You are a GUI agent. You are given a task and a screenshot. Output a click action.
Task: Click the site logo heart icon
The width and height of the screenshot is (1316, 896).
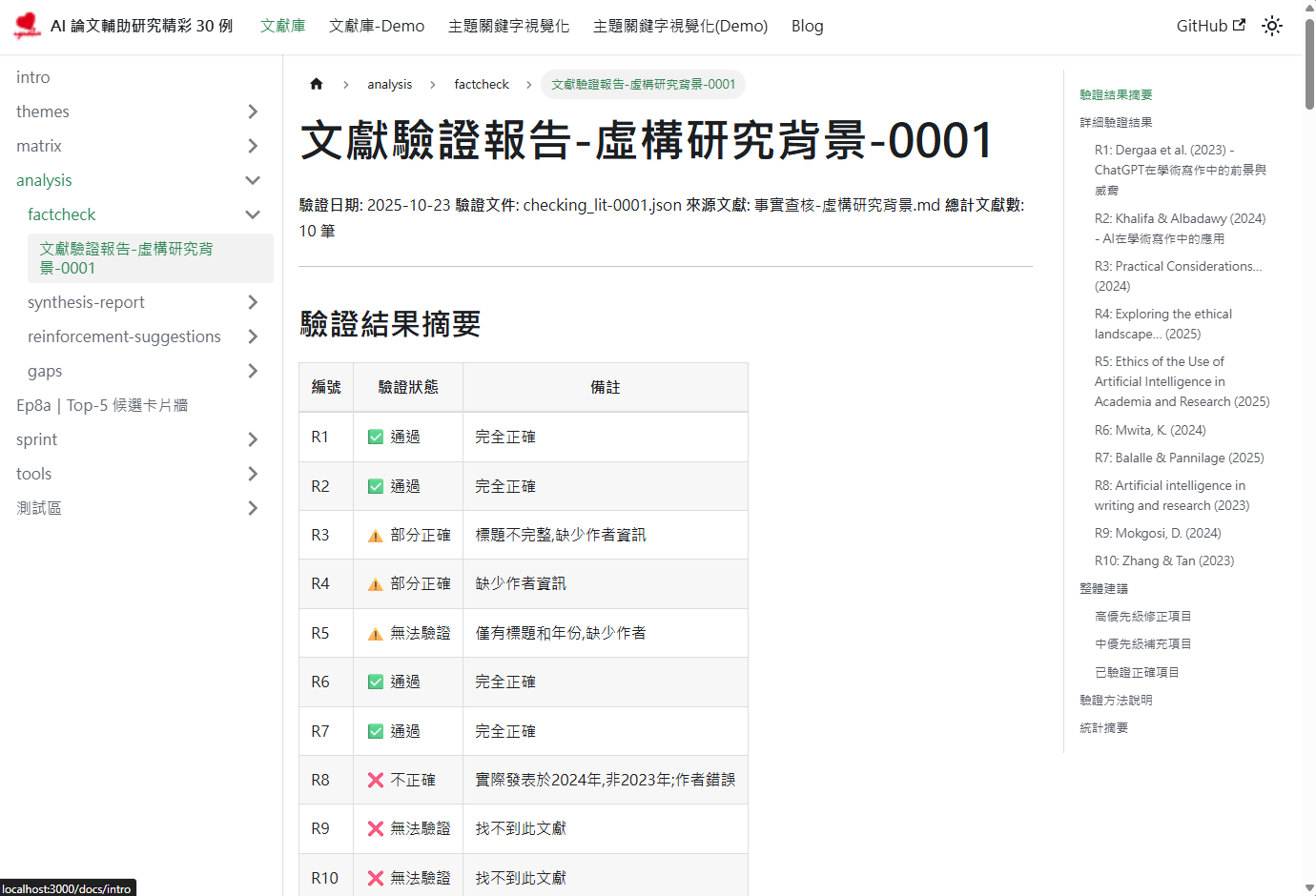[27, 26]
